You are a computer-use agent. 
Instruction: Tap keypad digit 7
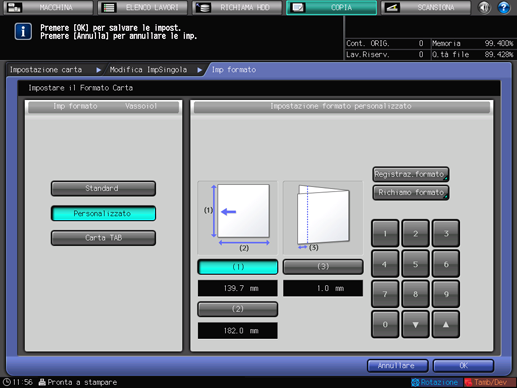385,294
